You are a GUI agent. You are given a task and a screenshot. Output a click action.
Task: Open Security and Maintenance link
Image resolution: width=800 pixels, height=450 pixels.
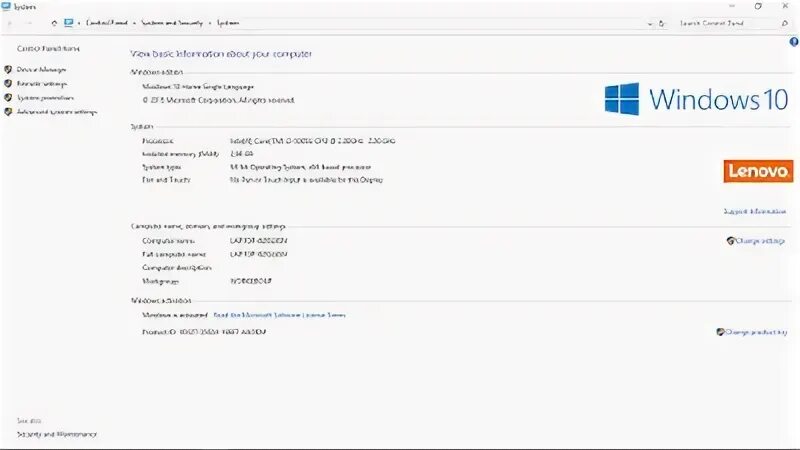[57, 434]
